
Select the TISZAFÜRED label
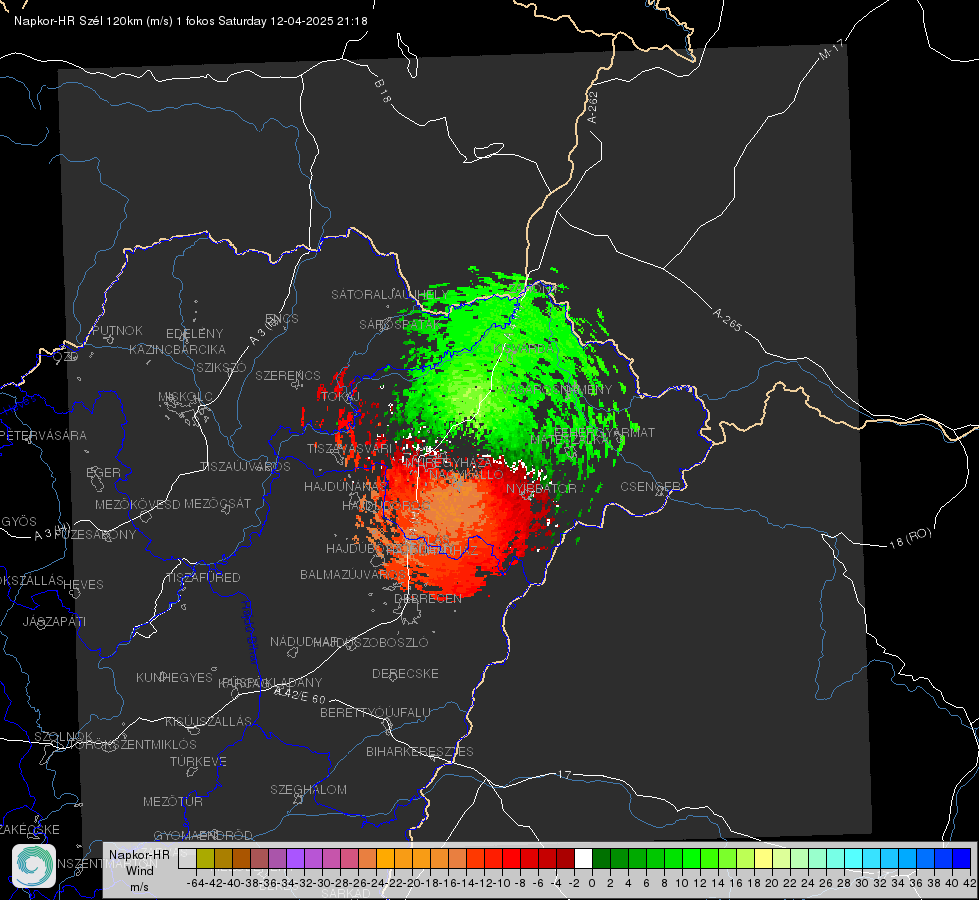[x=203, y=578]
